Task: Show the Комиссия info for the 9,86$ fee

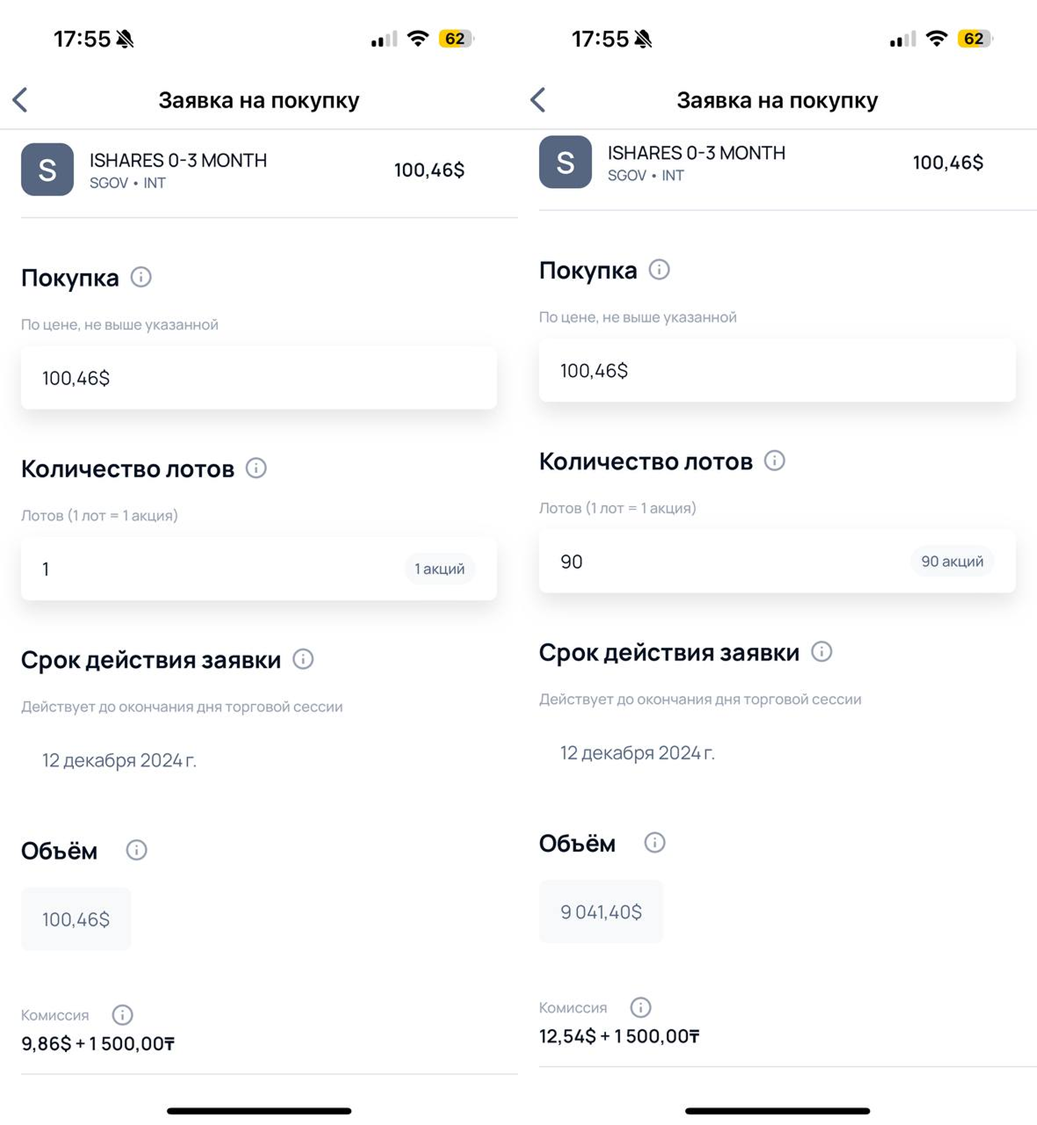Action: [x=122, y=1015]
